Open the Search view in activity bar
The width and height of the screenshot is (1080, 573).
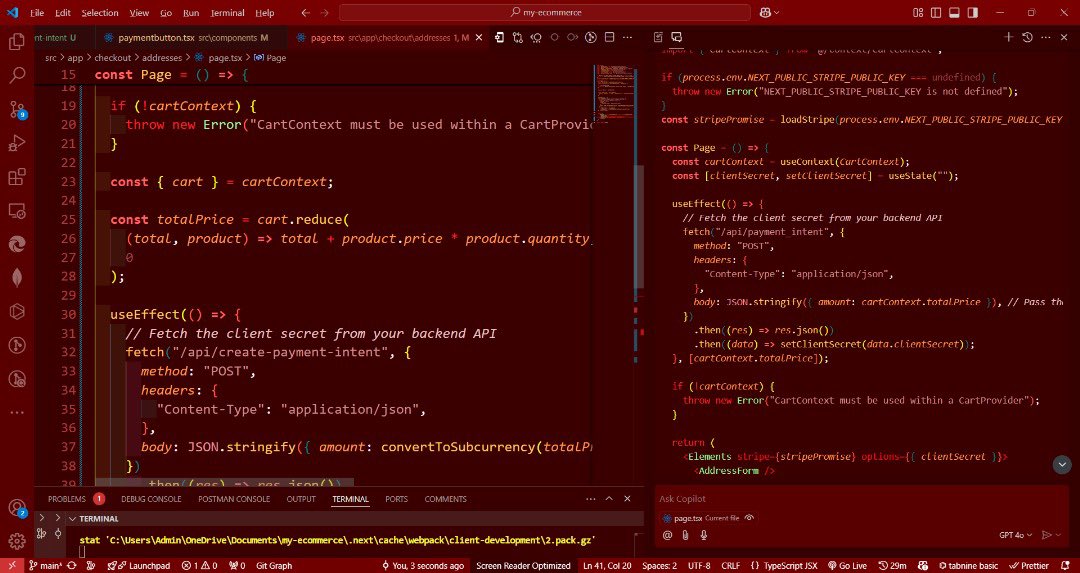tap(17, 75)
